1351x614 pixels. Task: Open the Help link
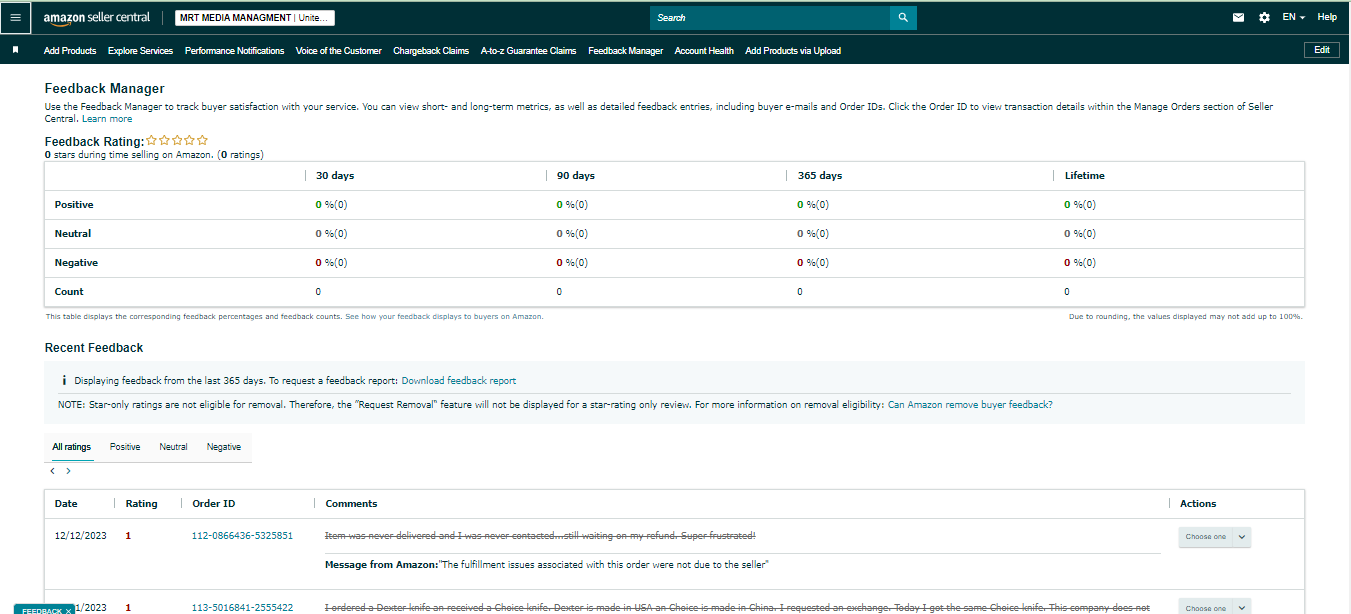[x=1327, y=17]
